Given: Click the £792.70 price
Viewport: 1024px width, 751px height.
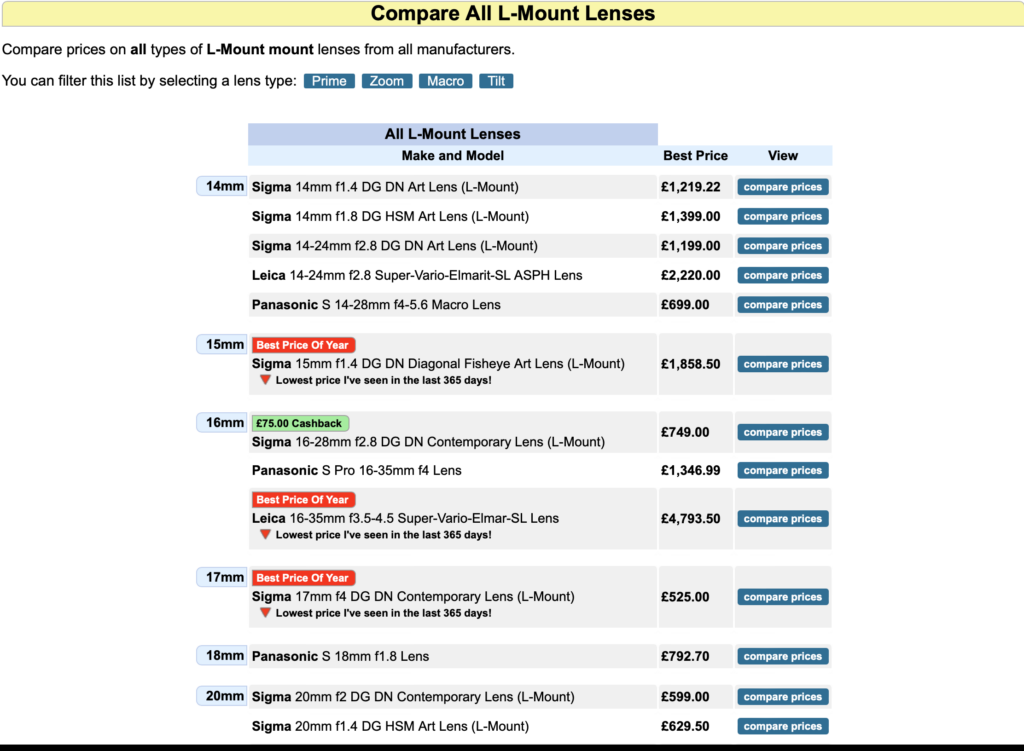Looking at the screenshot, I should 685,656.
